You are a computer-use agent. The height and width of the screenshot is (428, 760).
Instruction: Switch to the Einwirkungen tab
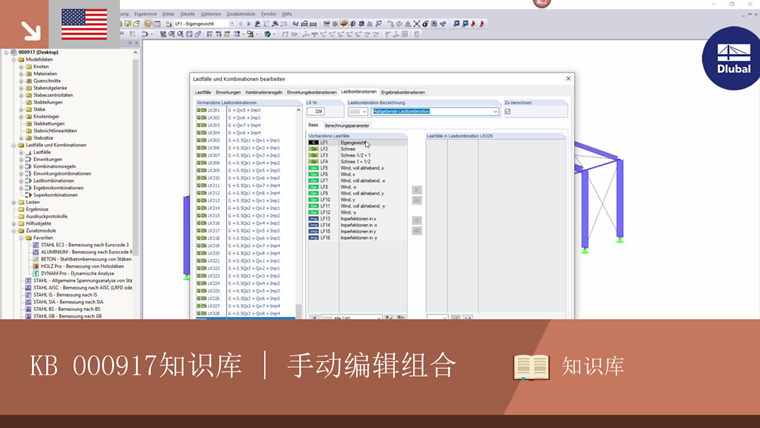(228, 92)
